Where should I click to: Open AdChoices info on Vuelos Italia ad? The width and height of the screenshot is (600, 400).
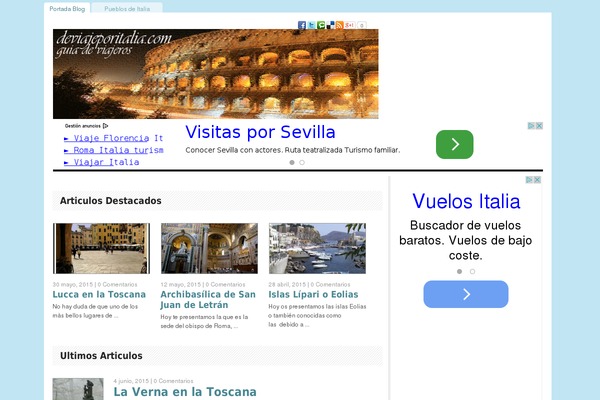click(x=529, y=180)
